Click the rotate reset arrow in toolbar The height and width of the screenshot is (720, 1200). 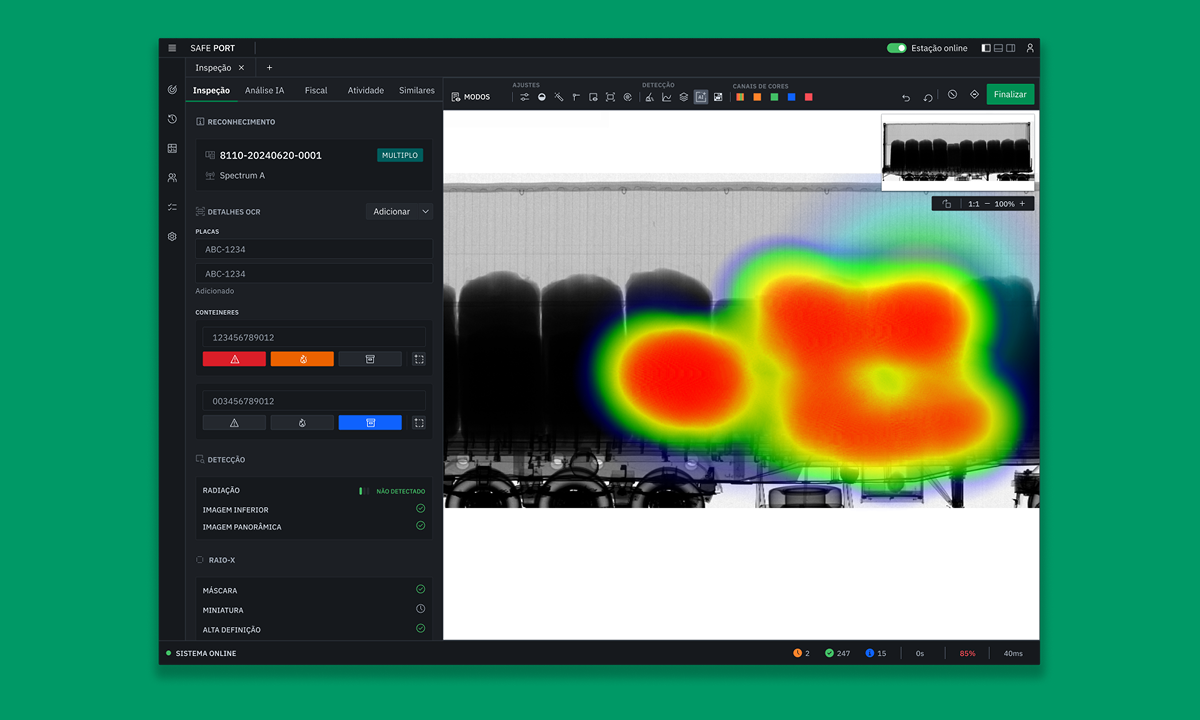click(x=928, y=97)
